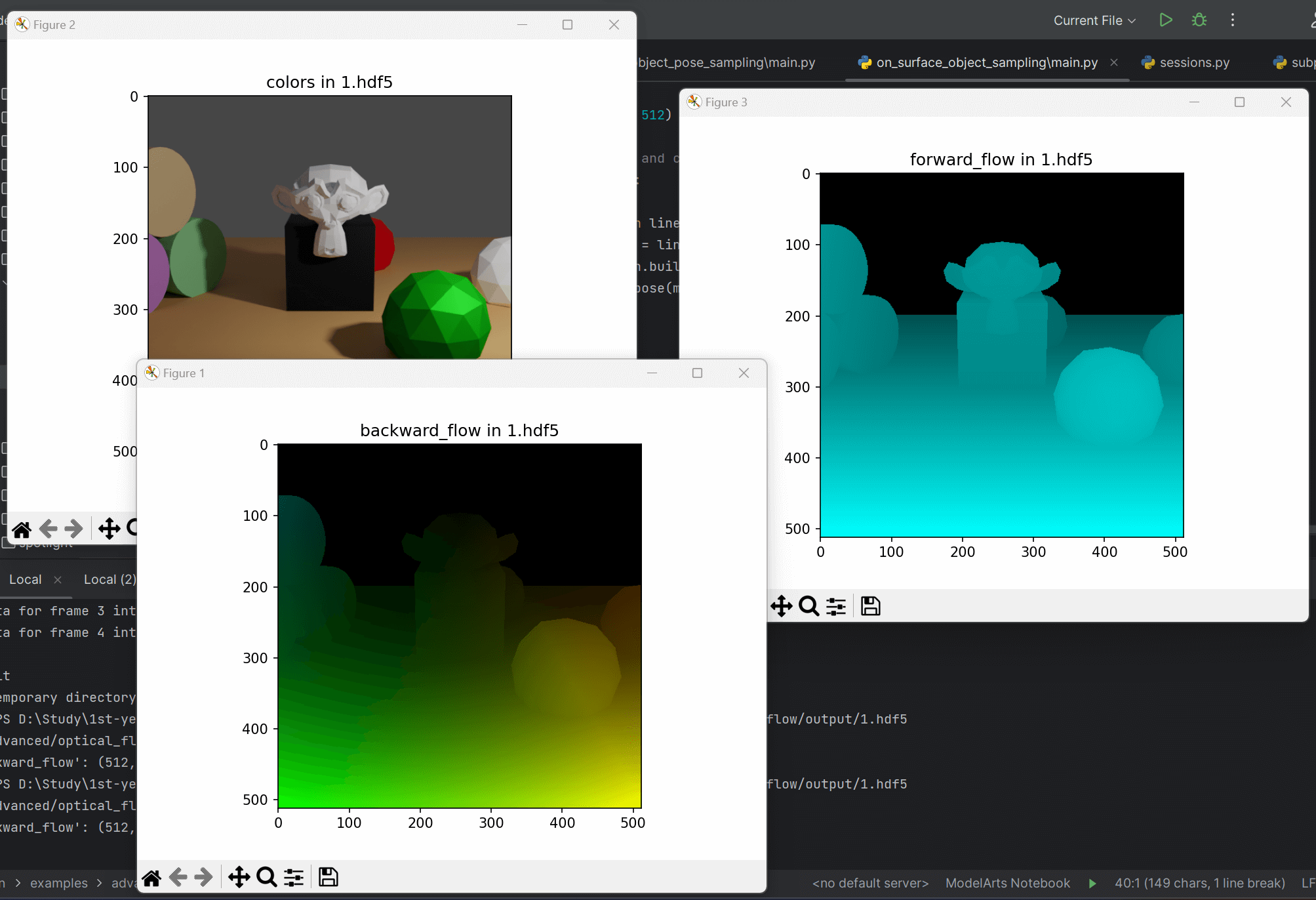
Task: Click the Back arrow in Figure 1 toolbar
Action: pyautogui.click(x=178, y=877)
